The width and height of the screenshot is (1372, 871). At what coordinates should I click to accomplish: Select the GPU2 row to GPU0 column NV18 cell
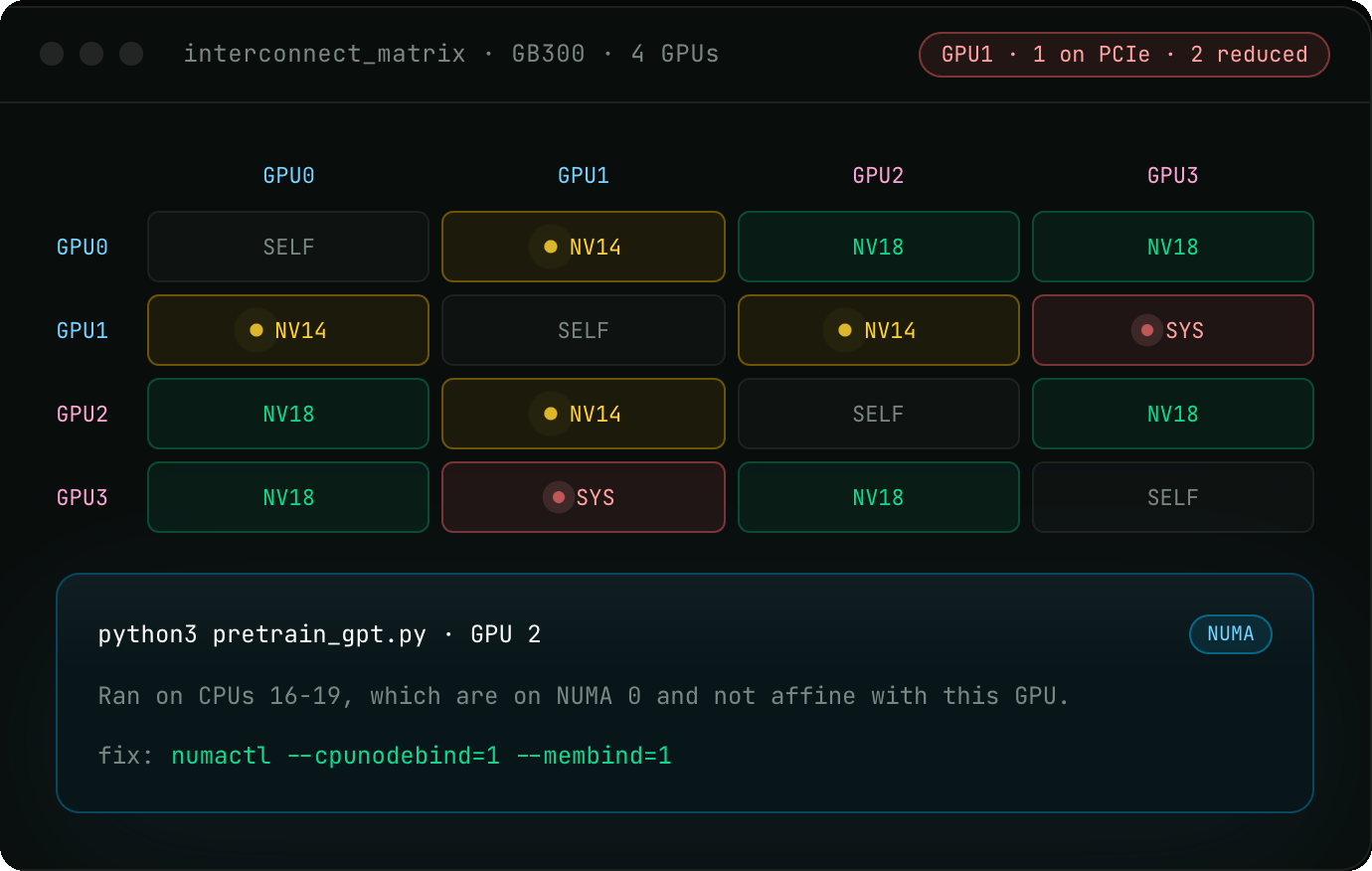288,414
